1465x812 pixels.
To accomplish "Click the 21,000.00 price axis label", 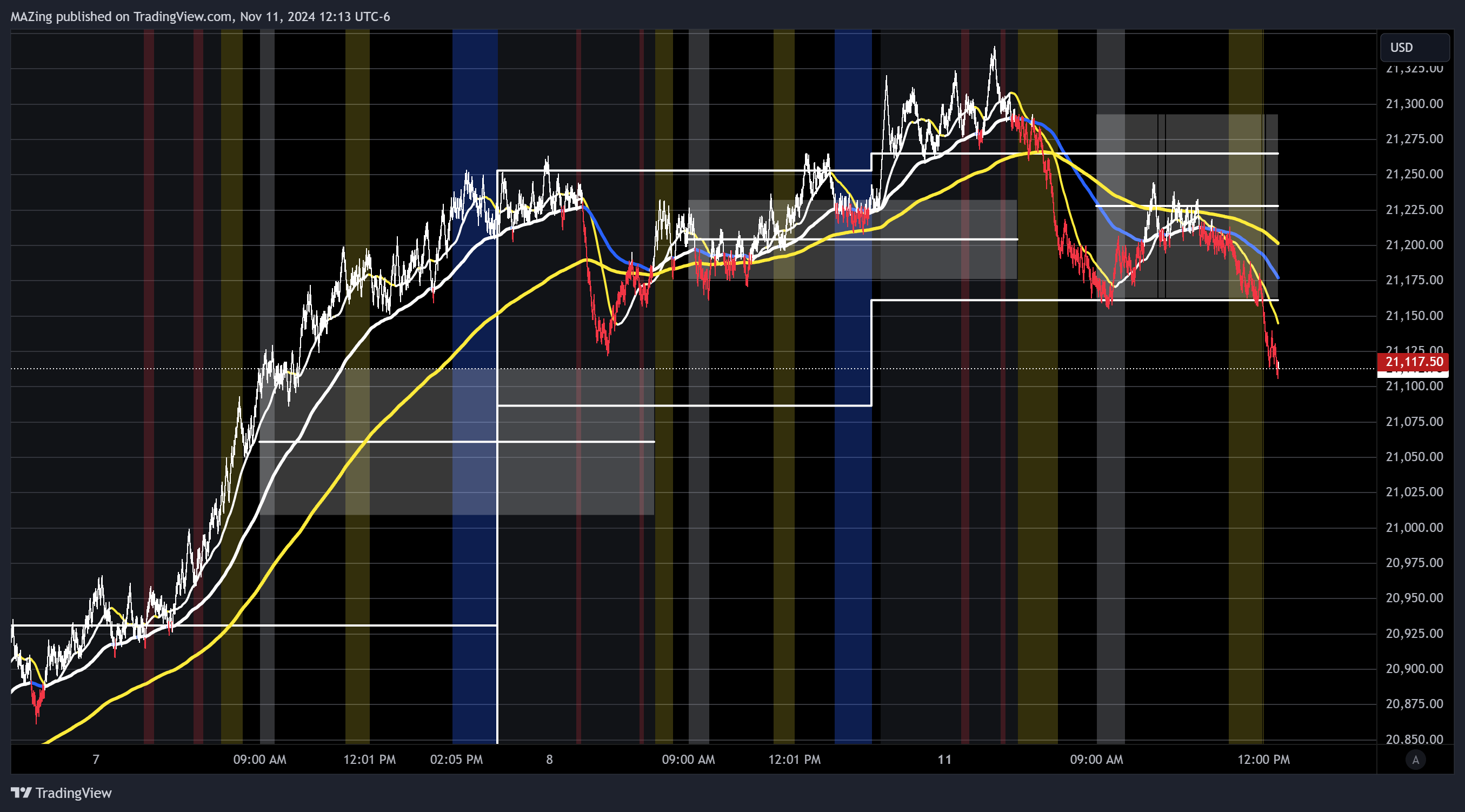I will click(1414, 528).
